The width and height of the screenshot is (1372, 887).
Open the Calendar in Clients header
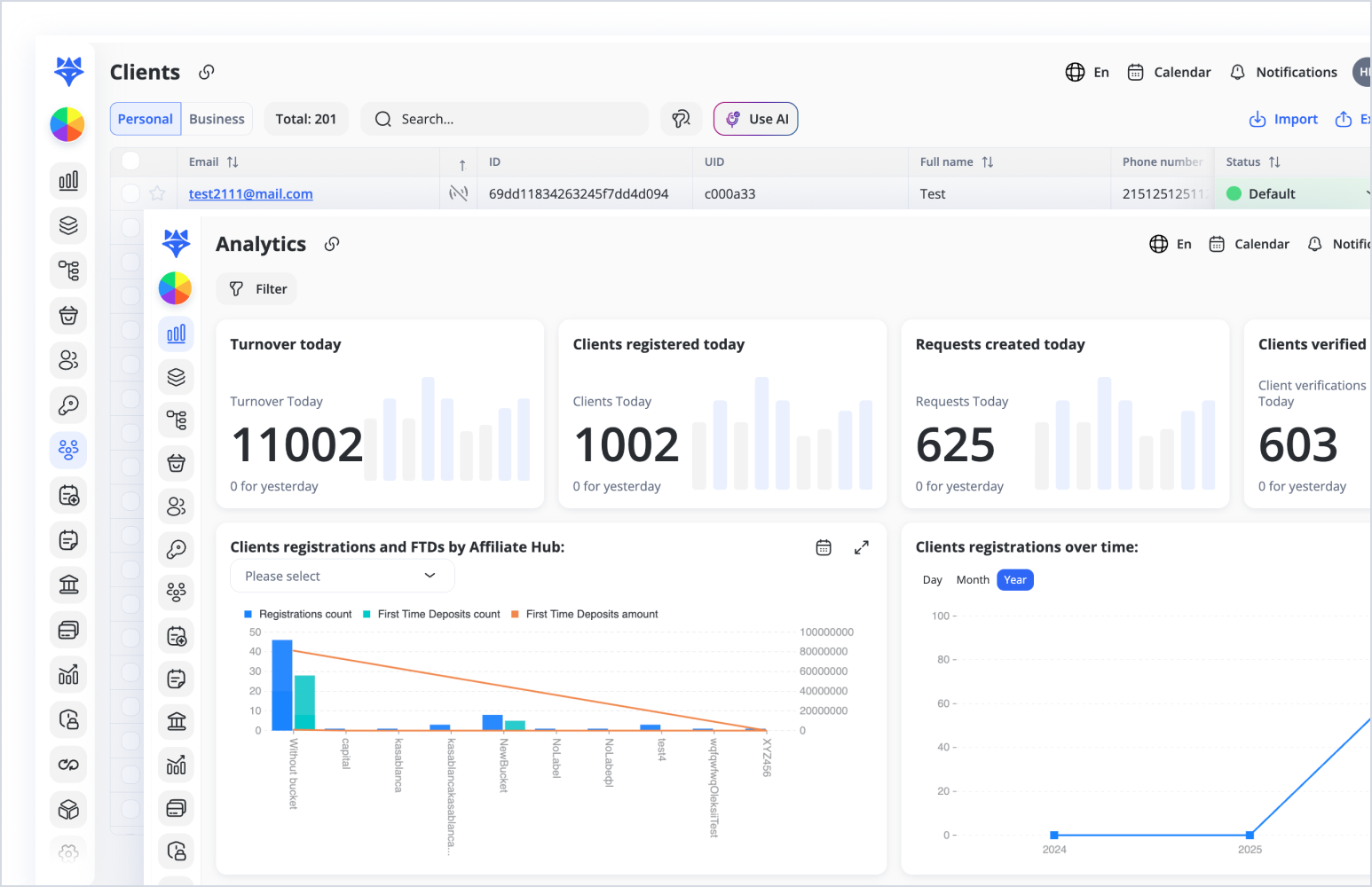pyautogui.click(x=1169, y=72)
